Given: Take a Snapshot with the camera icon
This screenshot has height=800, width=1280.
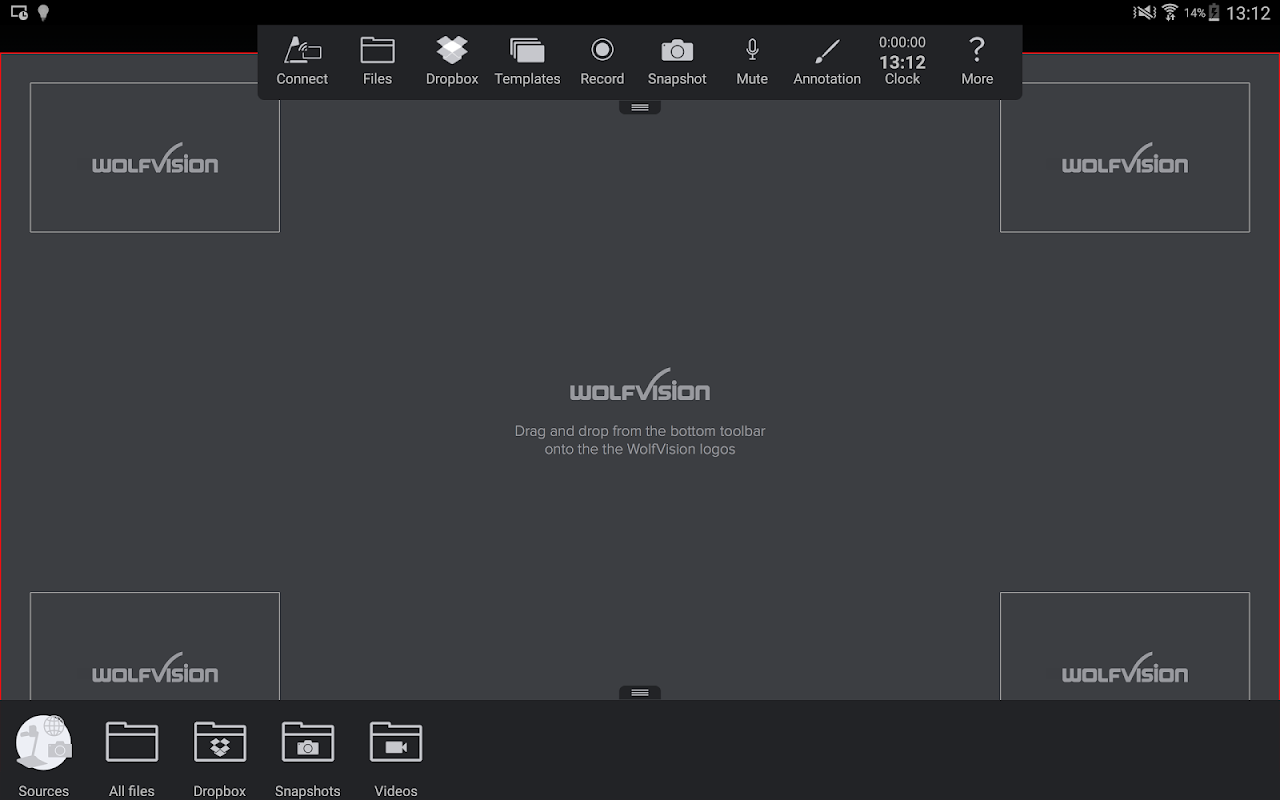Looking at the screenshot, I should (677, 61).
